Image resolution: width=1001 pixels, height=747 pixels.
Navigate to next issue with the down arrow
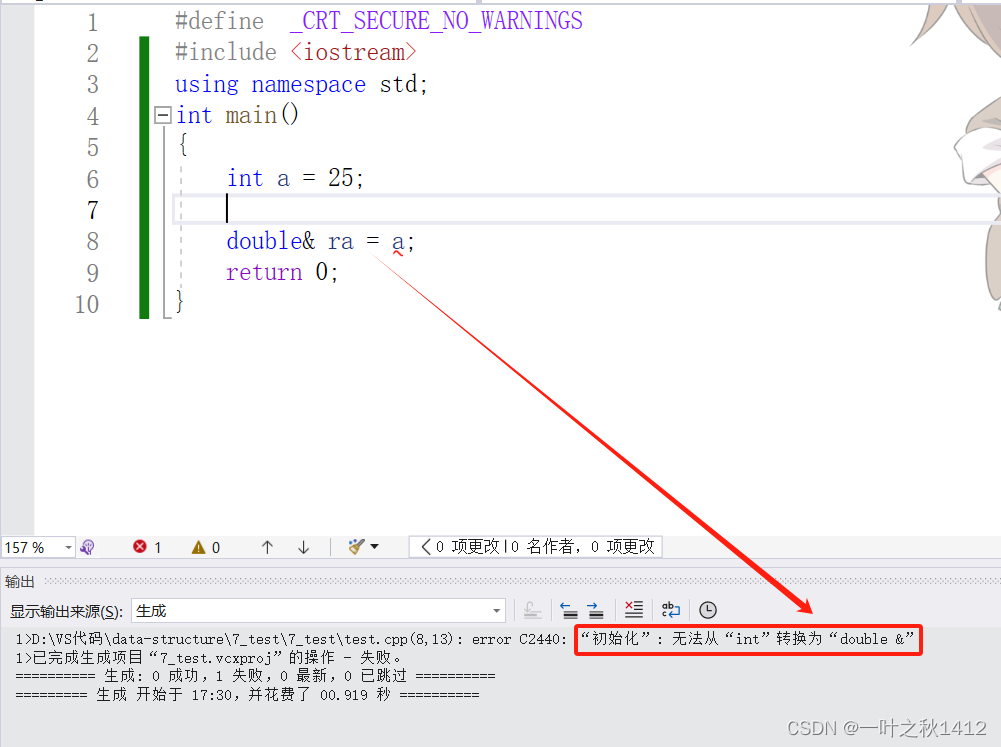tap(302, 547)
